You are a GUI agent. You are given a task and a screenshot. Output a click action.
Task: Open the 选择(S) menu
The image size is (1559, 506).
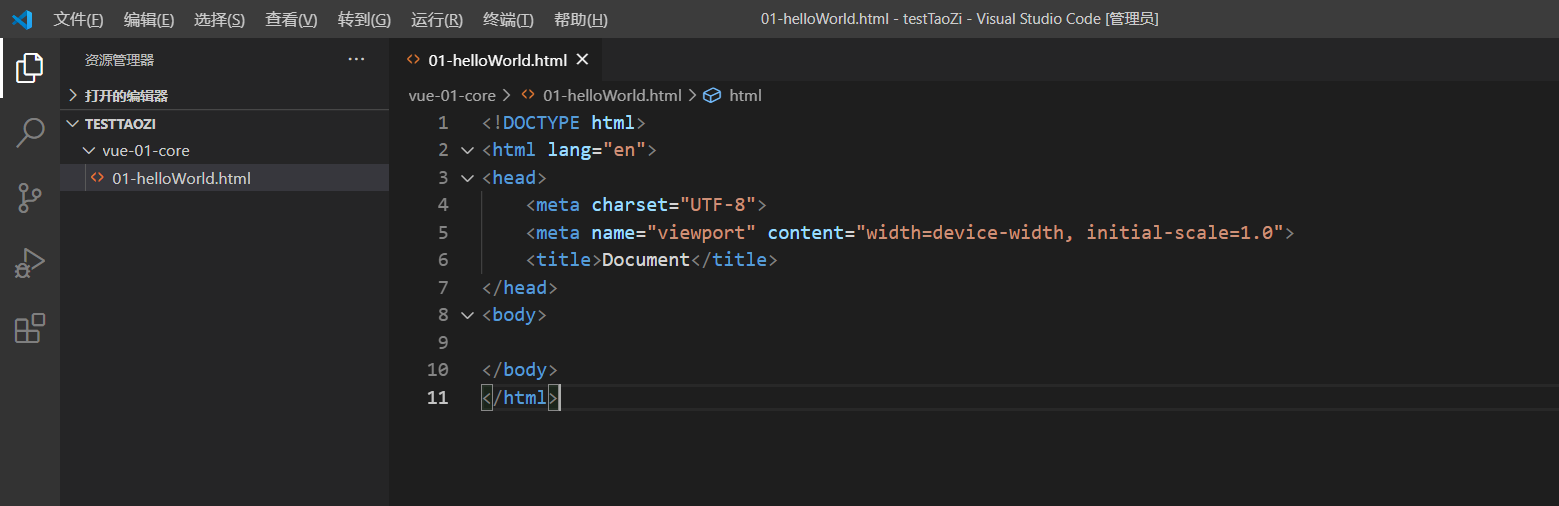(219, 20)
